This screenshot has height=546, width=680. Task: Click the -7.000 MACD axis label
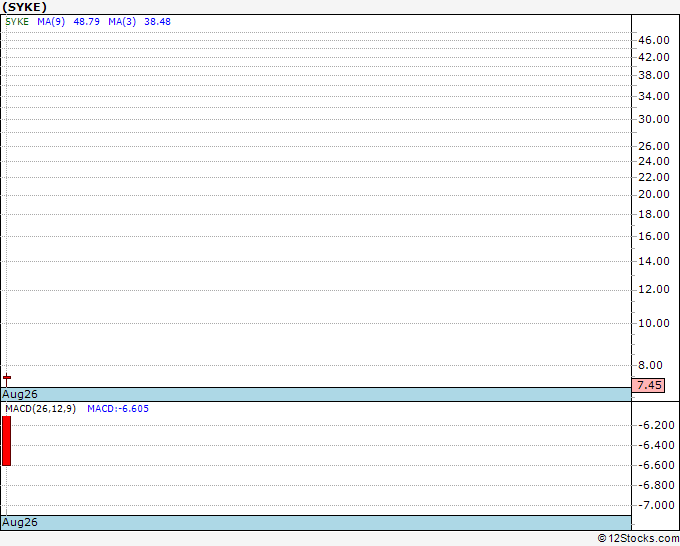point(657,505)
